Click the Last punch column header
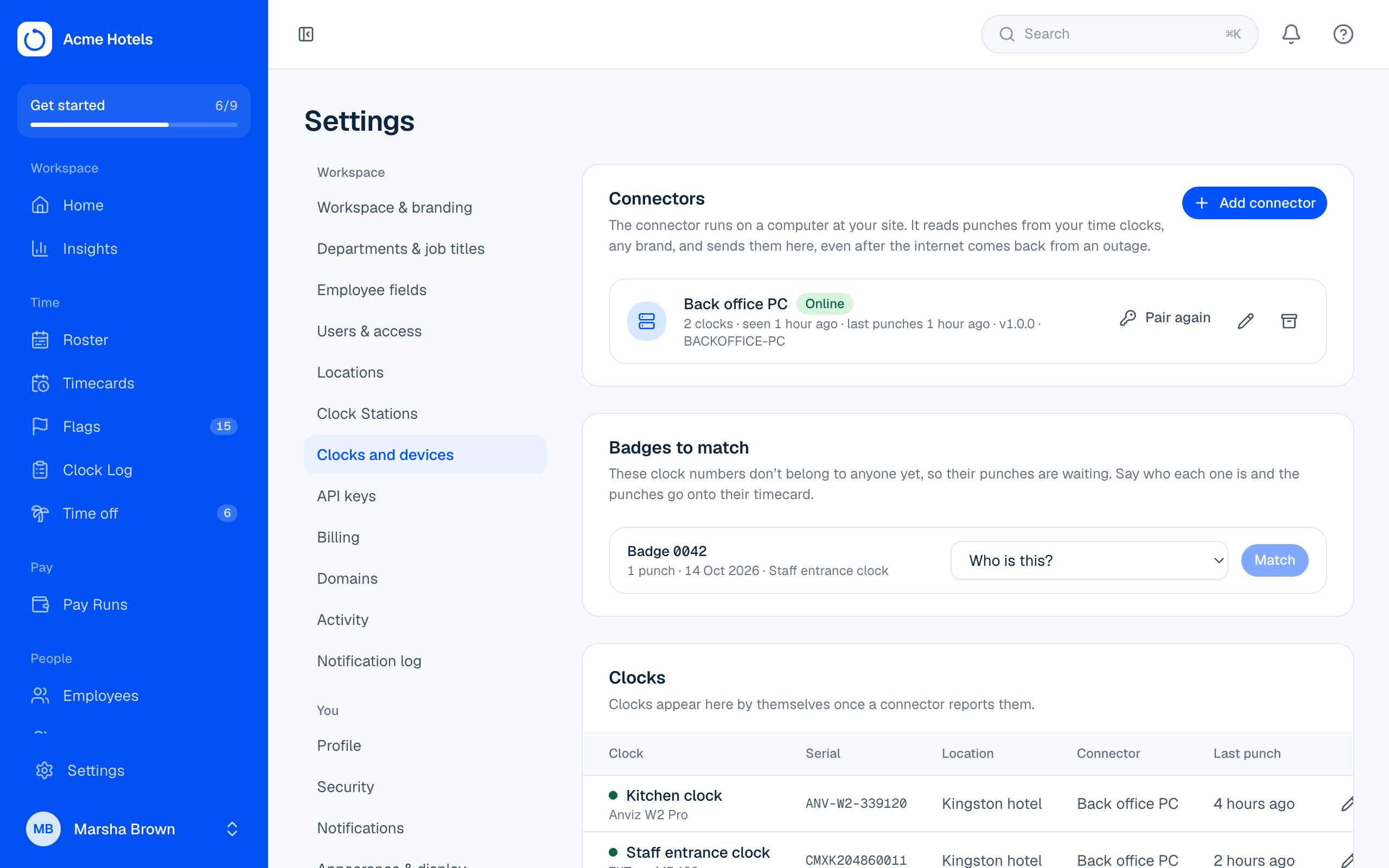The height and width of the screenshot is (868, 1389). [1247, 753]
